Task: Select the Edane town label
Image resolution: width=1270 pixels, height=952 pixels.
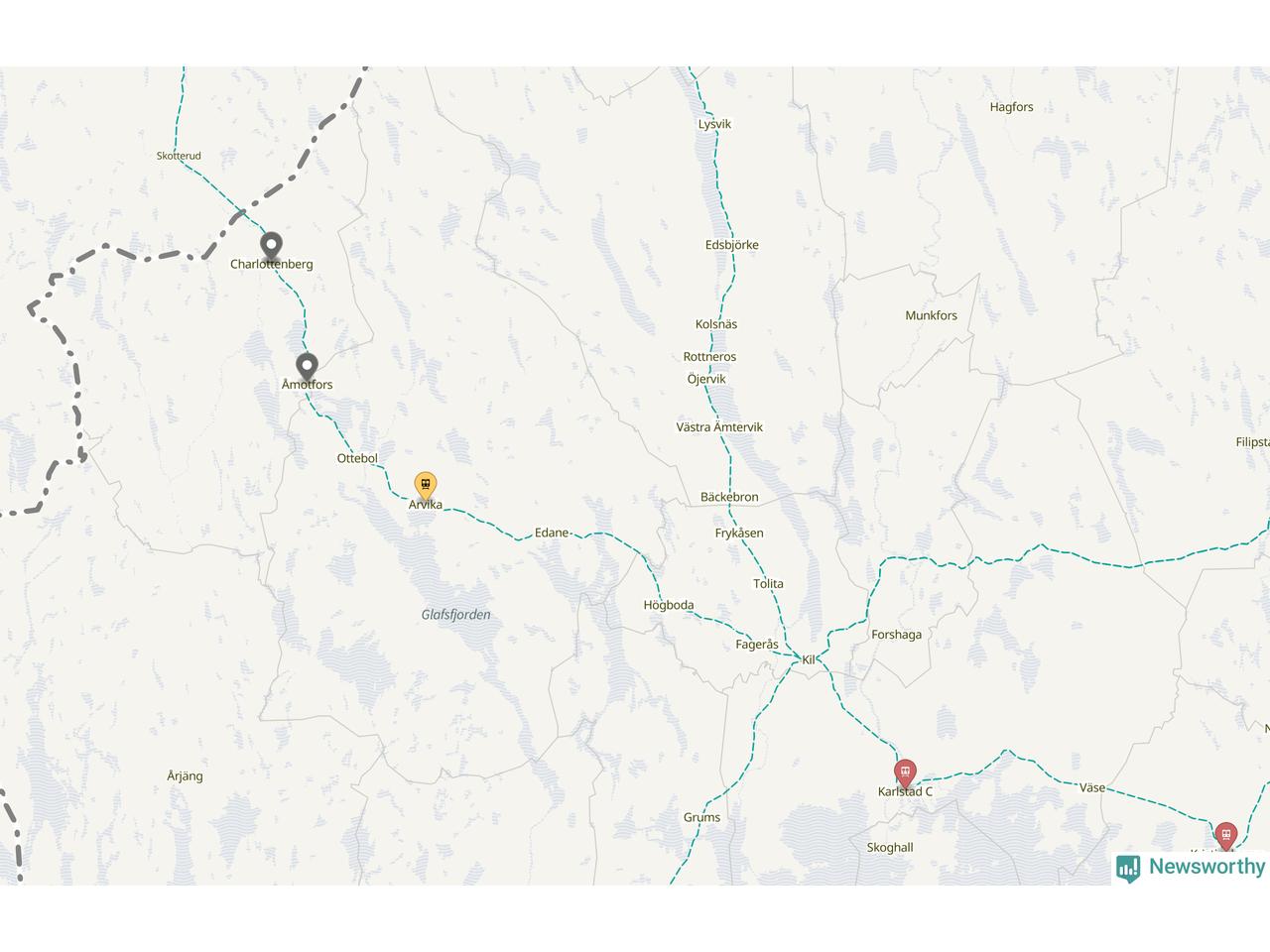Action: pos(552,533)
